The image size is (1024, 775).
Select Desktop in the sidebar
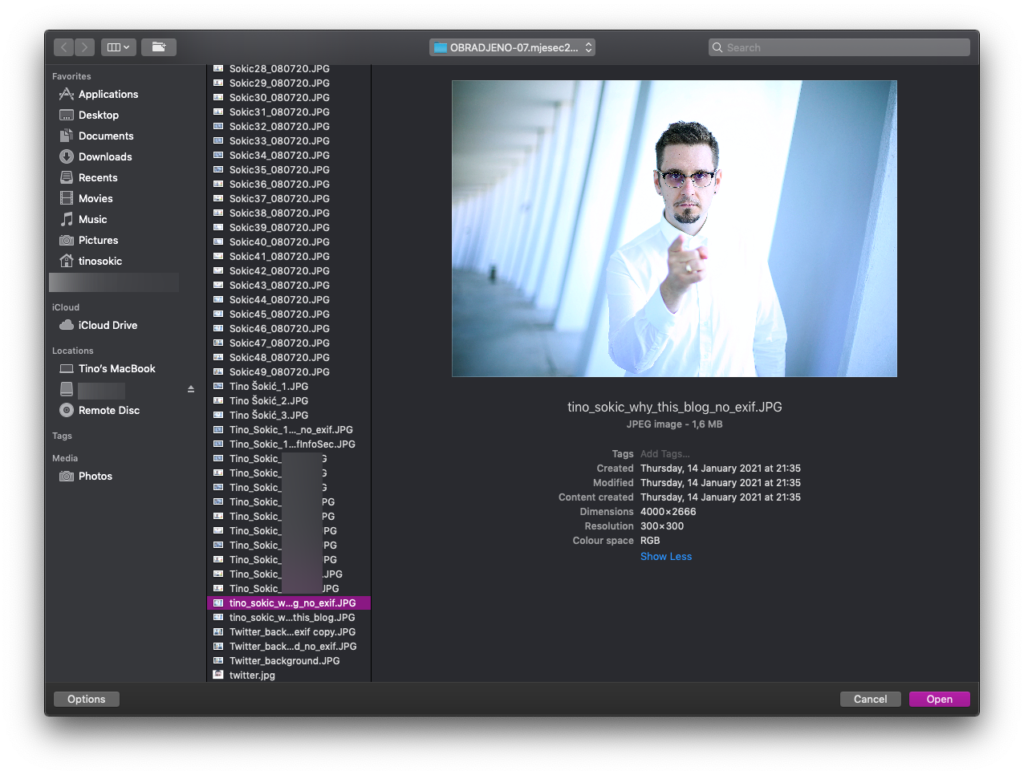(x=98, y=115)
